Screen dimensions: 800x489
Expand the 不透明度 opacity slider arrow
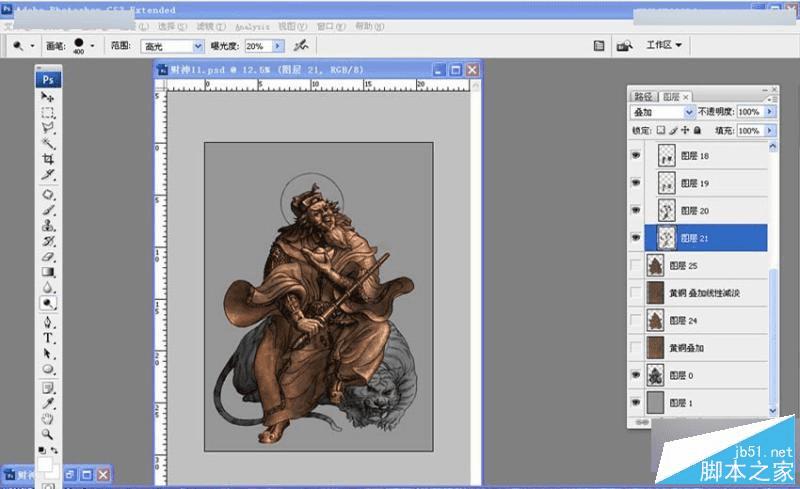click(770, 112)
